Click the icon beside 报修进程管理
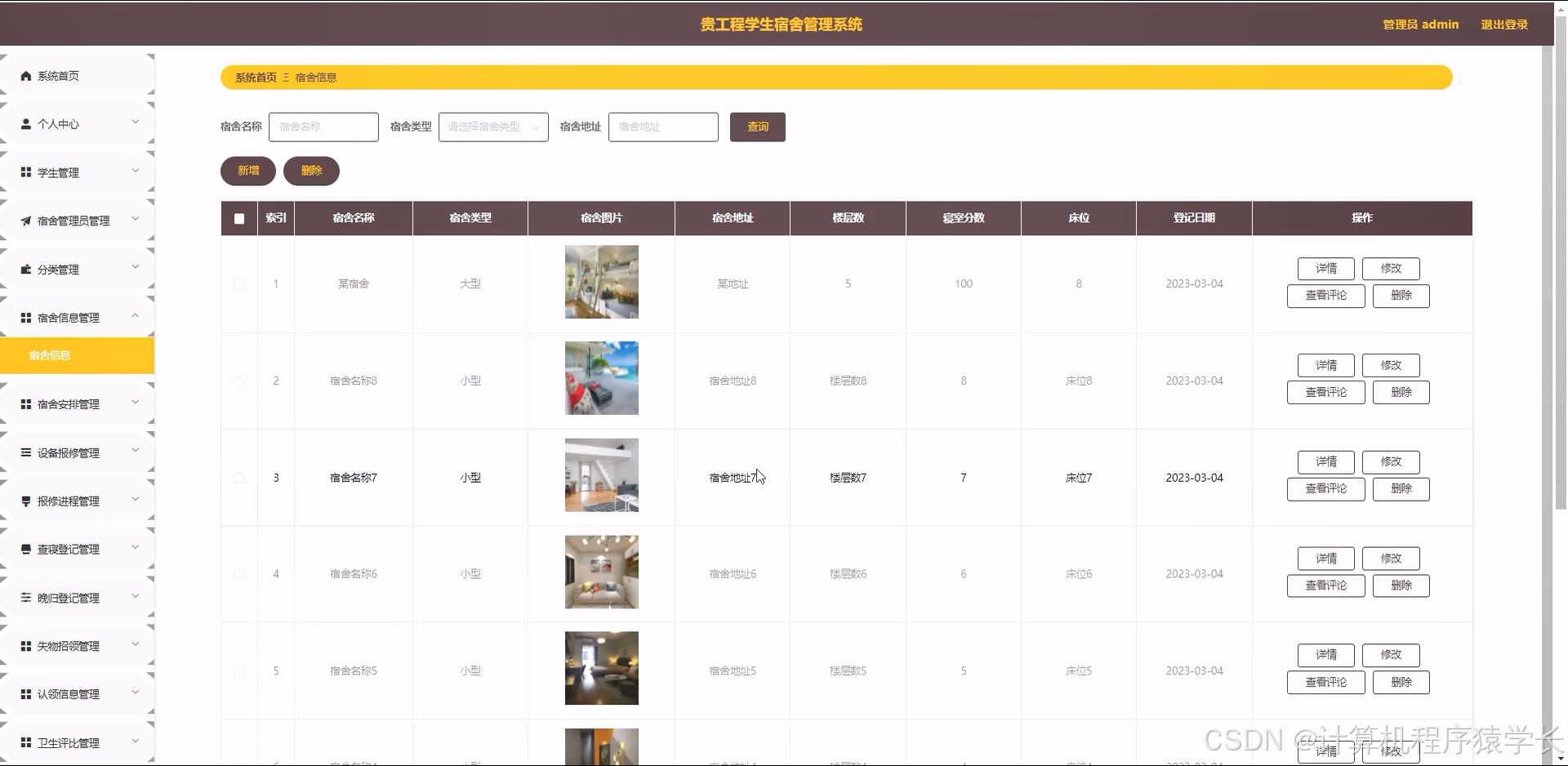Screen dimensions: 1568x766 pos(26,501)
